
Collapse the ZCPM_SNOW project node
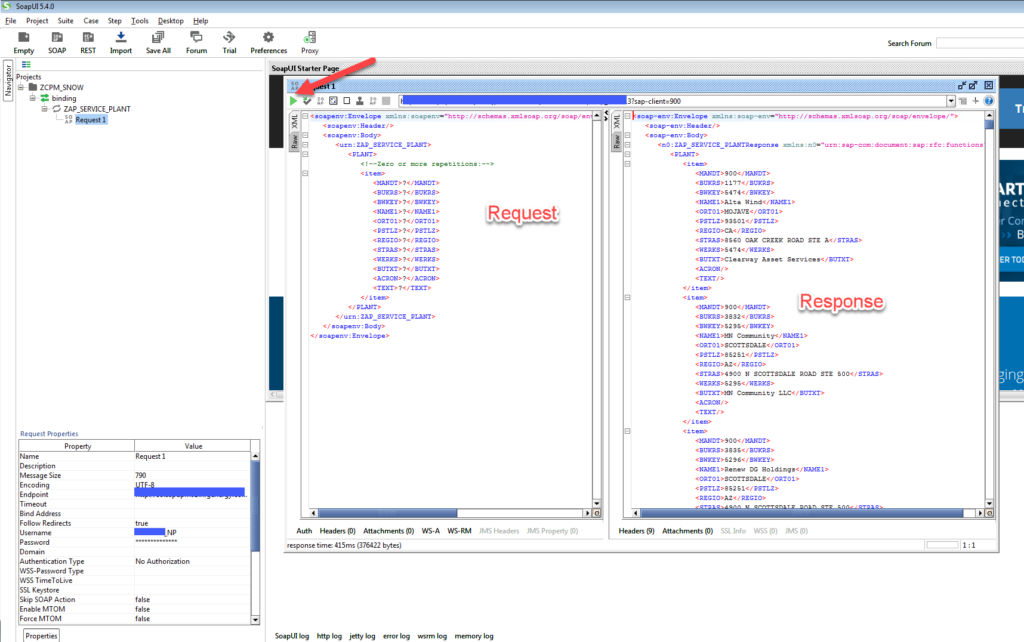click(21, 87)
